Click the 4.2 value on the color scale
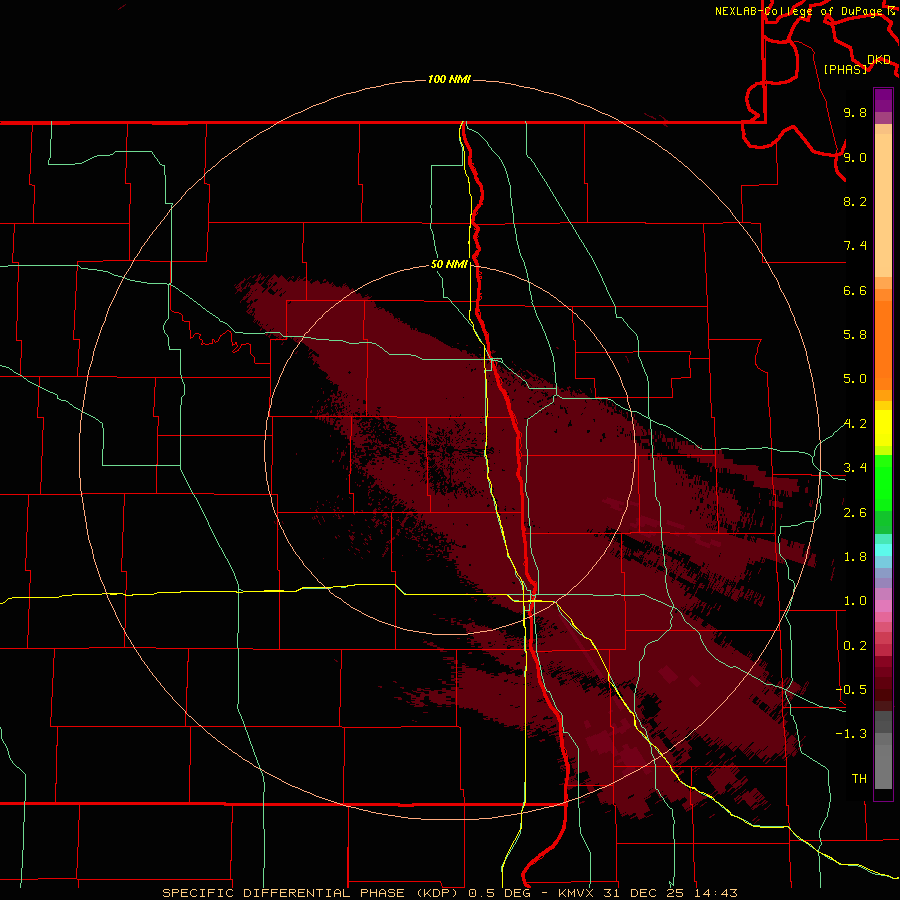Viewport: 900px width, 900px height. [x=855, y=424]
